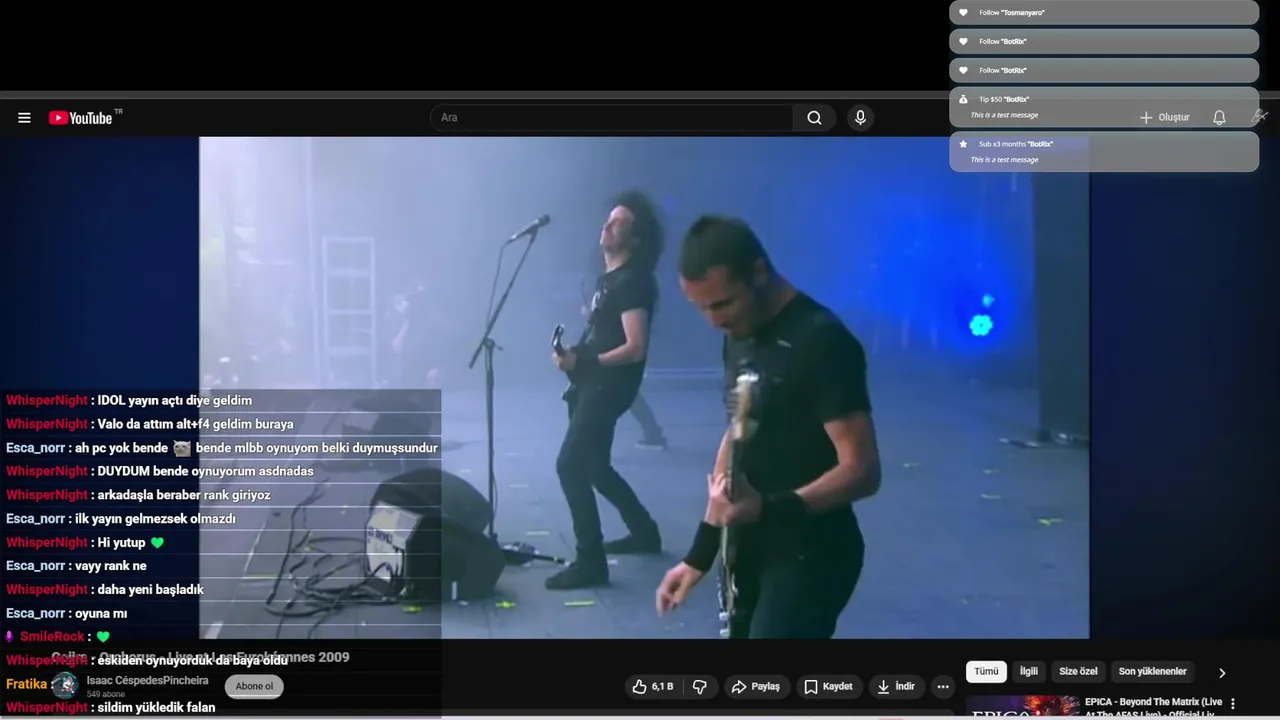This screenshot has height=720, width=1280.
Task: Open the notifications bell
Action: [1219, 117]
